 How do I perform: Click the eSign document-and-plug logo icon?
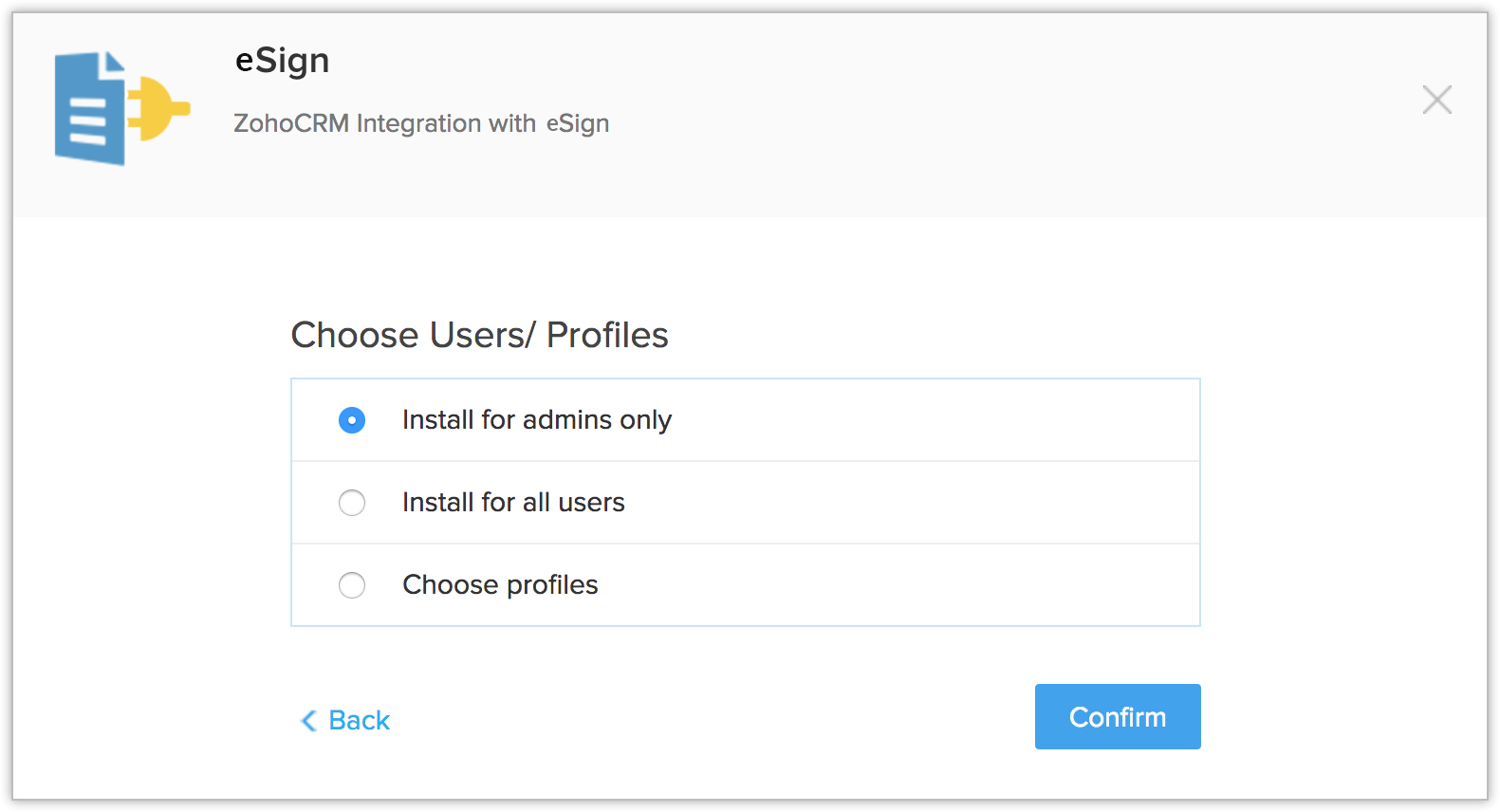pos(121,108)
